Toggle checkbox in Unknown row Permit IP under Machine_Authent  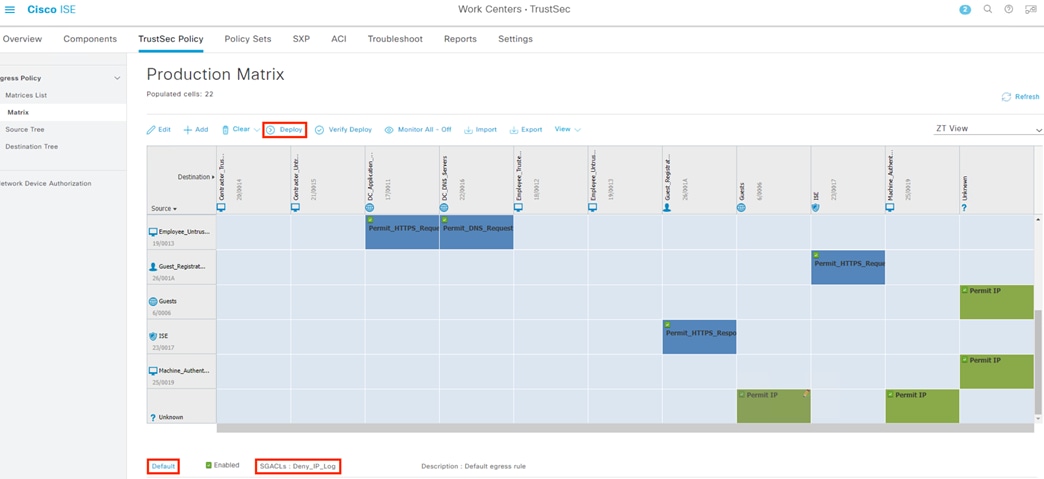click(891, 394)
